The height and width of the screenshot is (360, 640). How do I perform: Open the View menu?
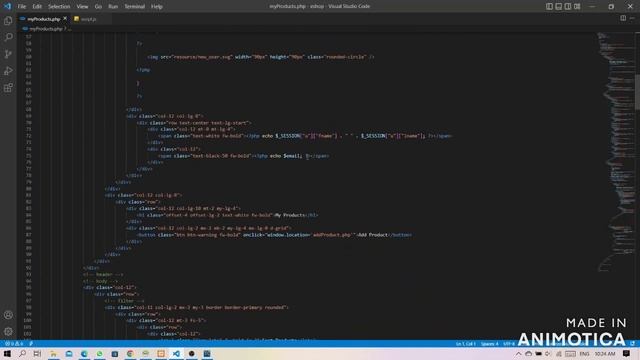(82, 7)
